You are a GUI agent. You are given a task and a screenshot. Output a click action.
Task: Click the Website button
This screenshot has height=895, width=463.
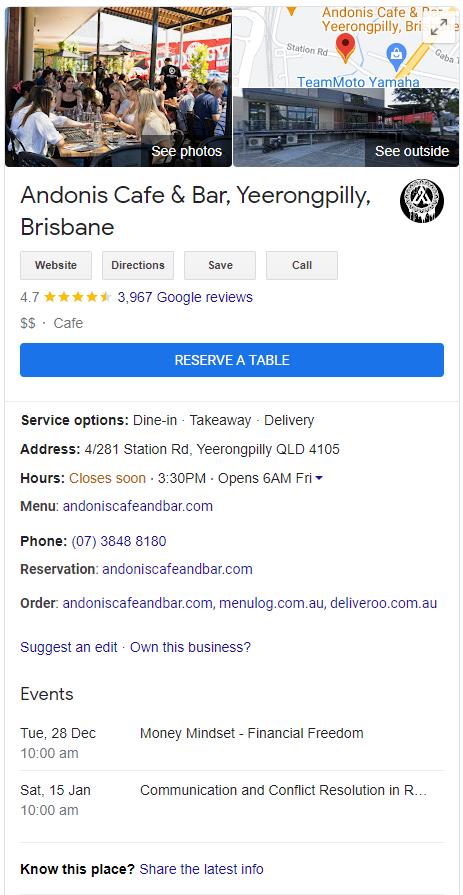point(56,265)
